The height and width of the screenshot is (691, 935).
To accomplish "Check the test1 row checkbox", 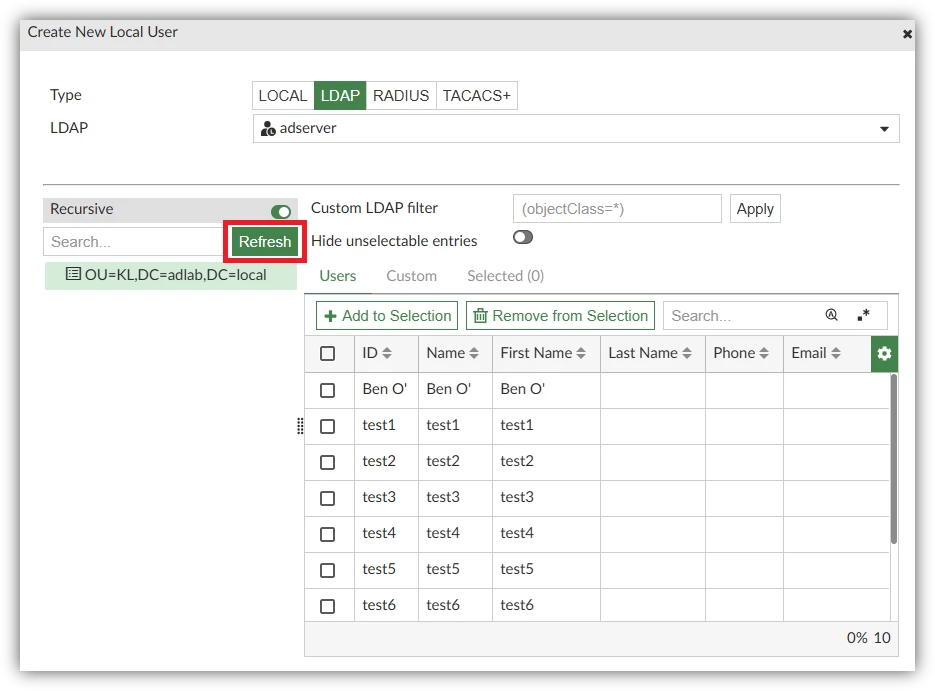I will coord(327,426).
